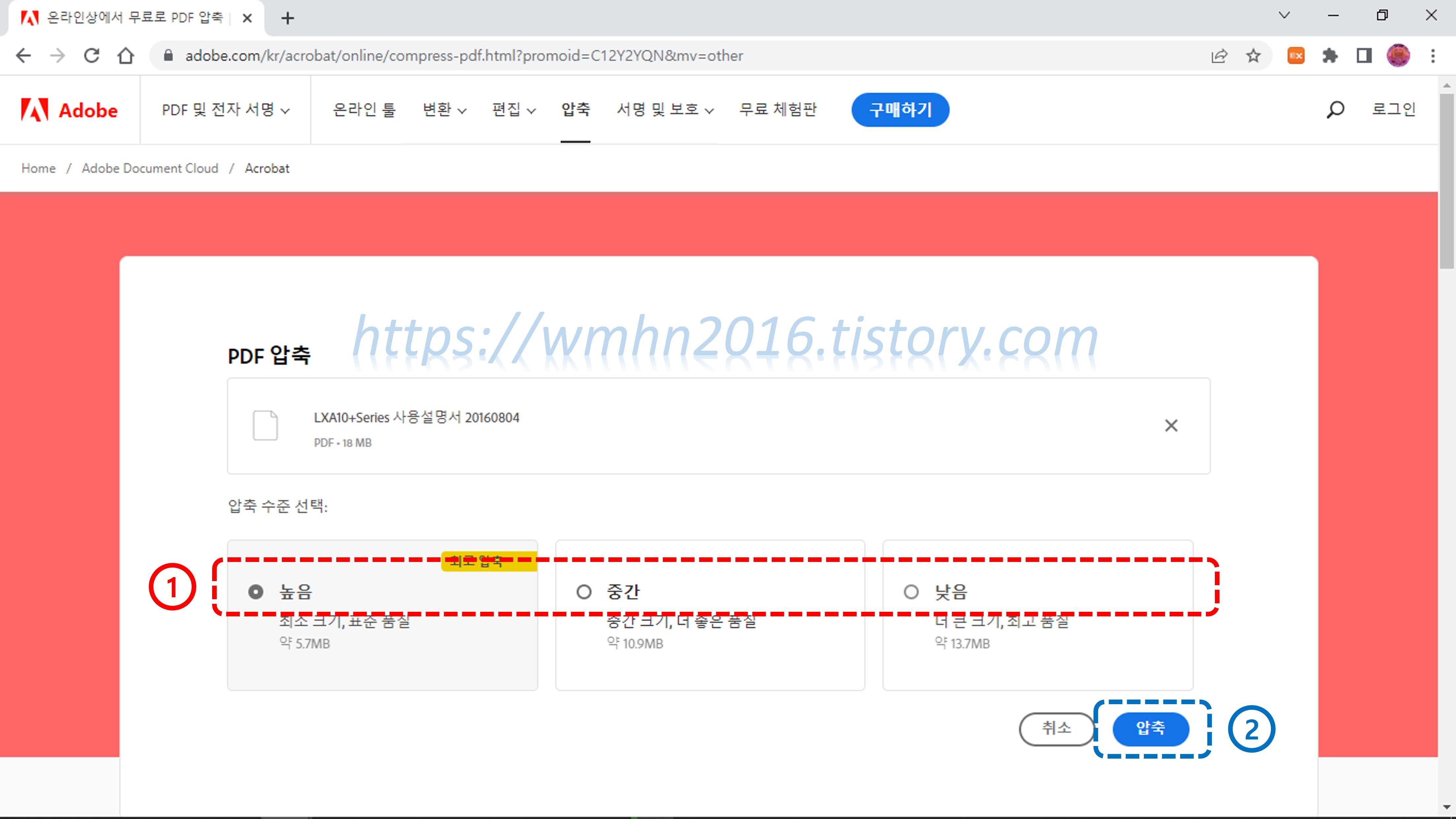Click the Adobe logo

[x=70, y=110]
